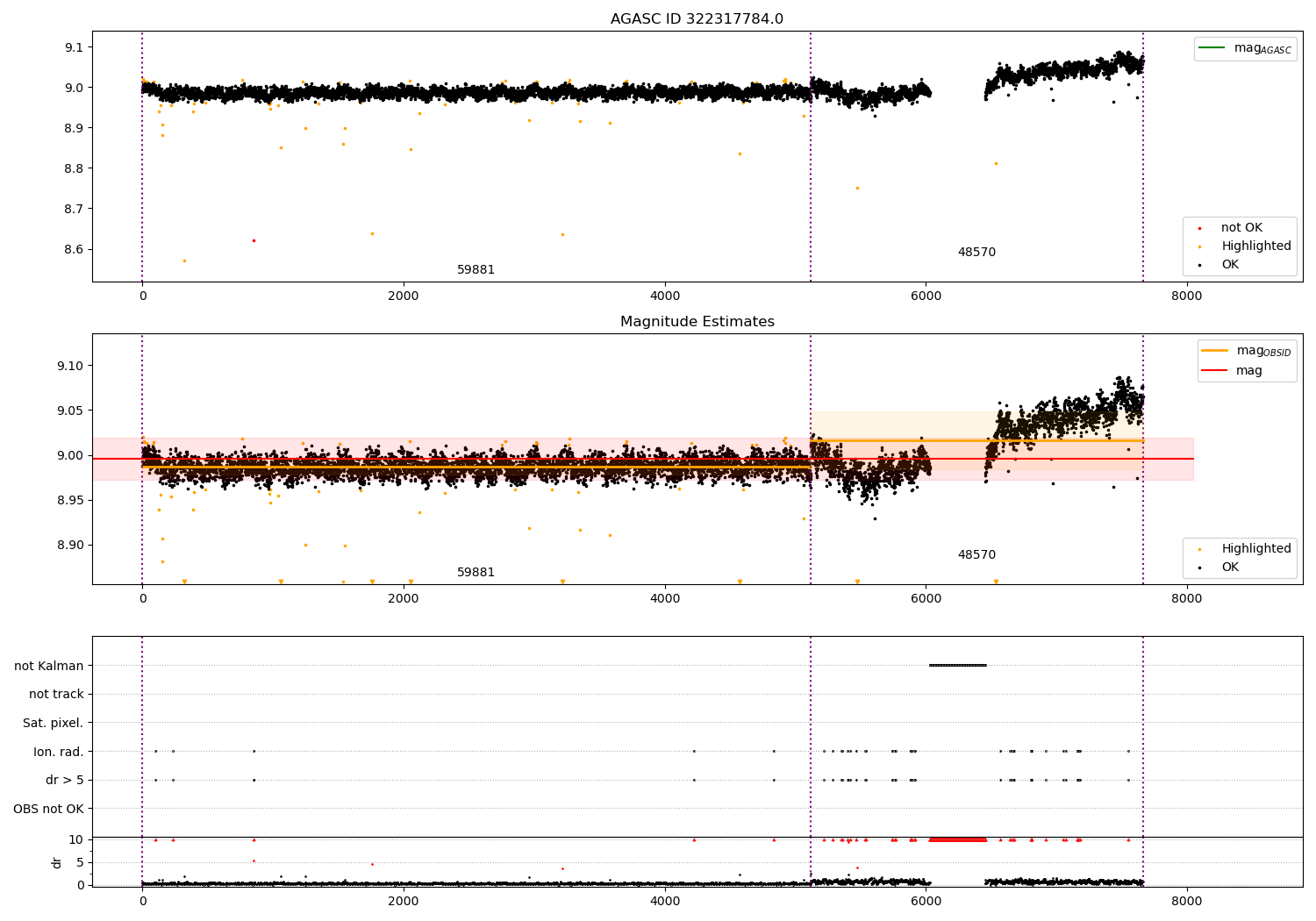Click the 8.7 y-tick in top plot
The width and height of the screenshot is (1316, 921).
tap(75, 209)
